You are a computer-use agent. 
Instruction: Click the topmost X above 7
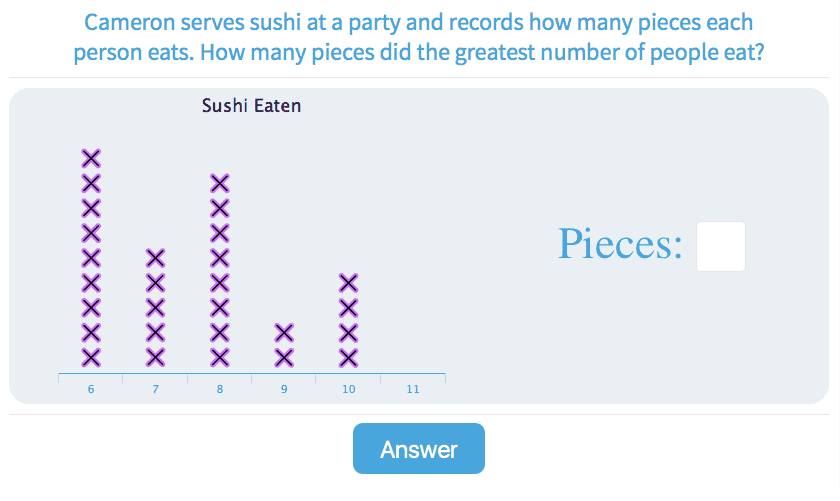coord(155,258)
